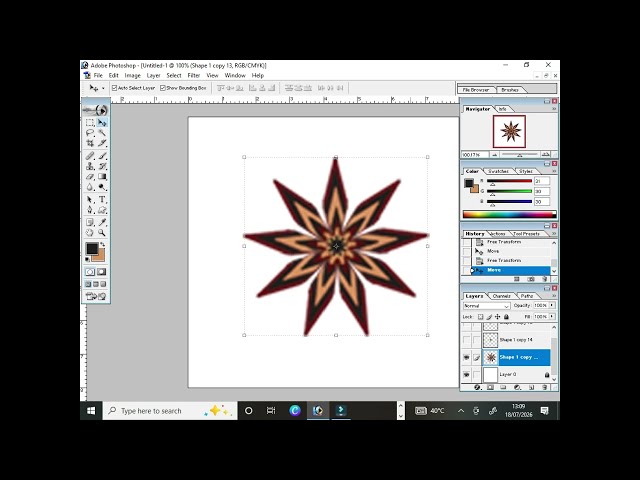Viewport: 640px width, 480px height.
Task: Open the Layer menu
Action: pyautogui.click(x=153, y=76)
